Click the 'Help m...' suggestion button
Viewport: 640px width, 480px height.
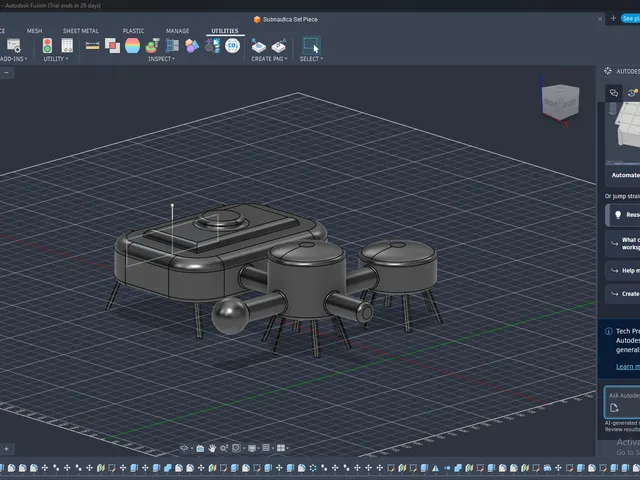[x=622, y=271]
